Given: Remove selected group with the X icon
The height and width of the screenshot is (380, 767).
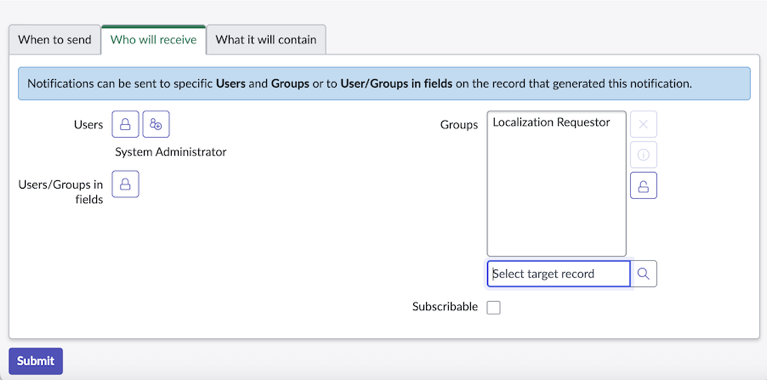Looking at the screenshot, I should (x=643, y=124).
